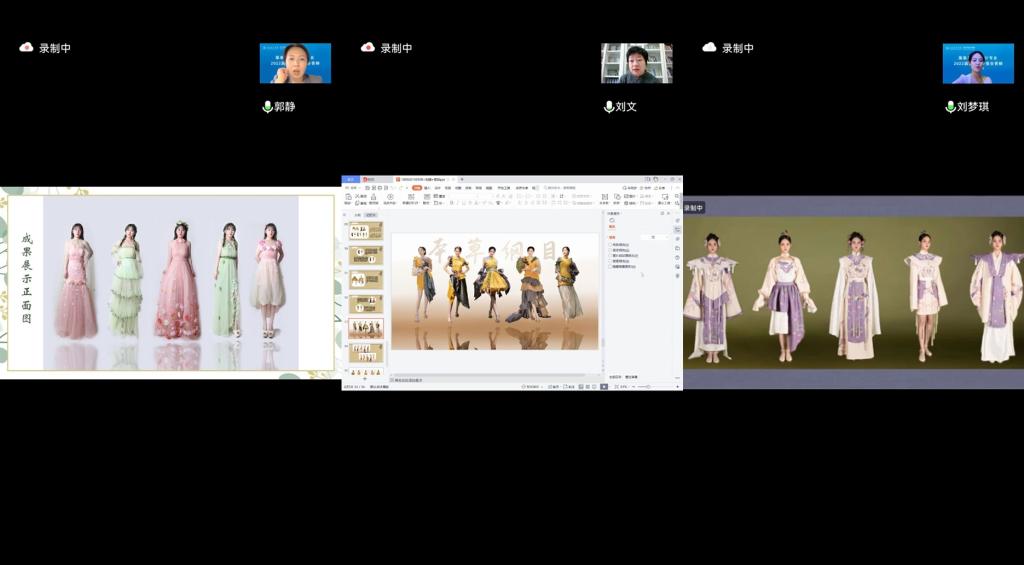The image size is (1024, 565).
Task: Enable the 隐藏背景图形 checkbox
Action: 612,267
